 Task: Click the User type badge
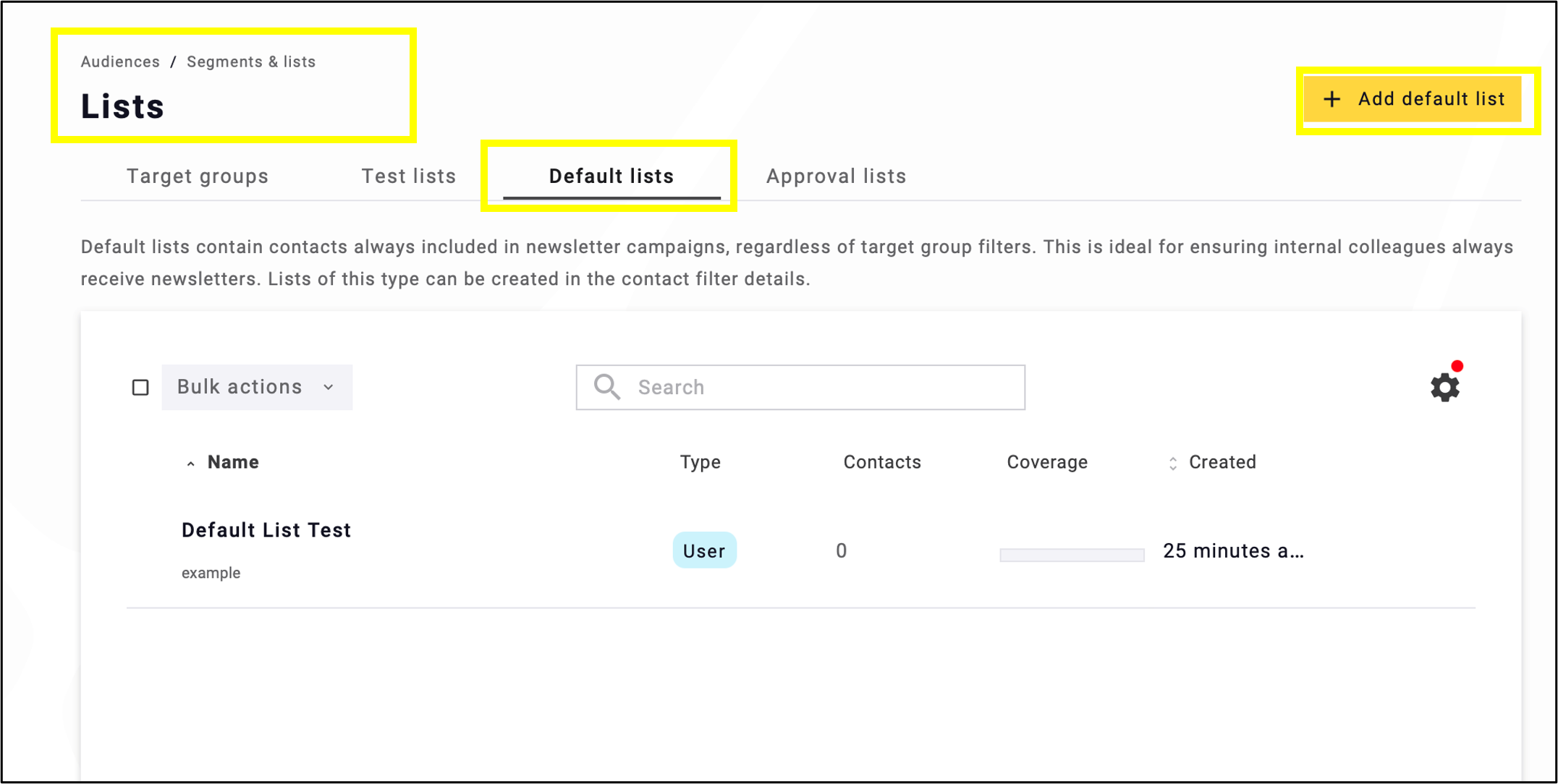(x=704, y=550)
